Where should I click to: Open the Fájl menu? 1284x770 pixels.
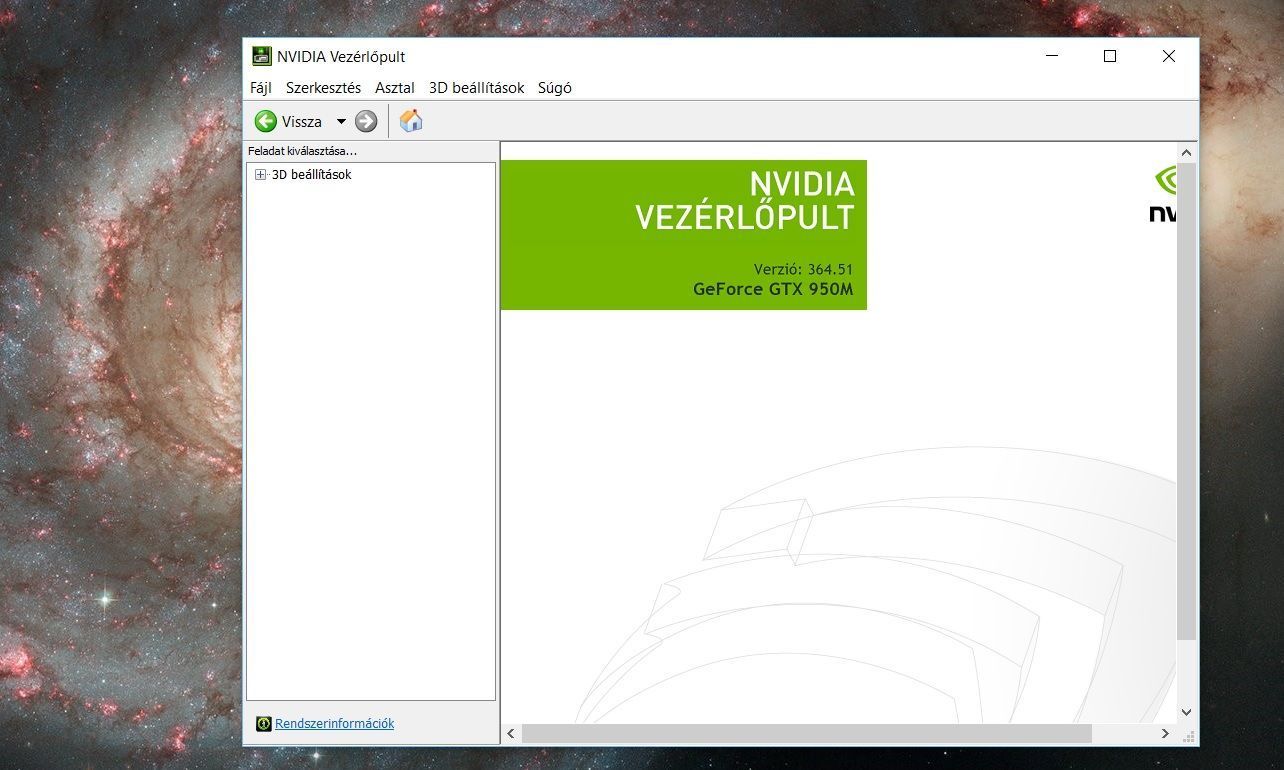[261, 88]
